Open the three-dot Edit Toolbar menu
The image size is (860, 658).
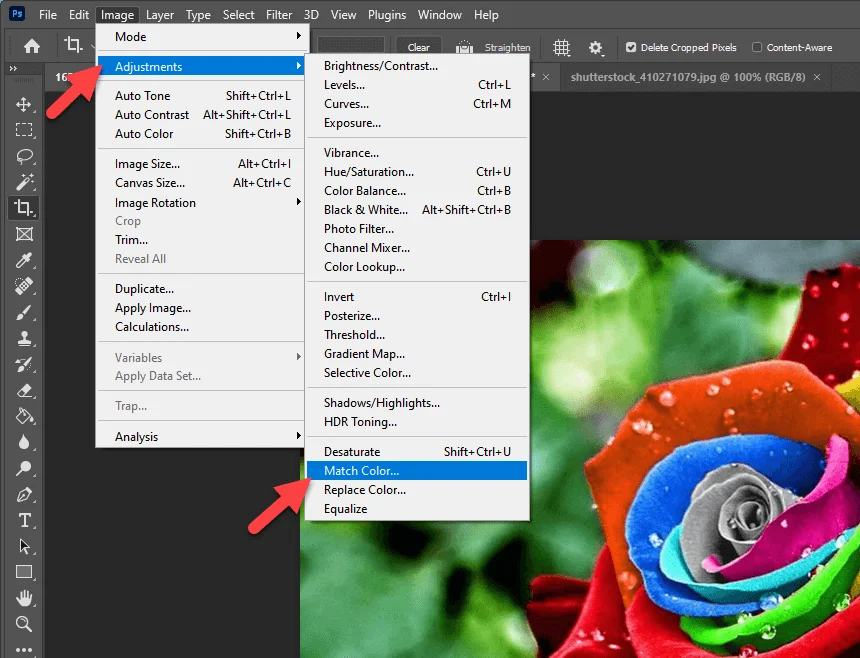[24, 650]
